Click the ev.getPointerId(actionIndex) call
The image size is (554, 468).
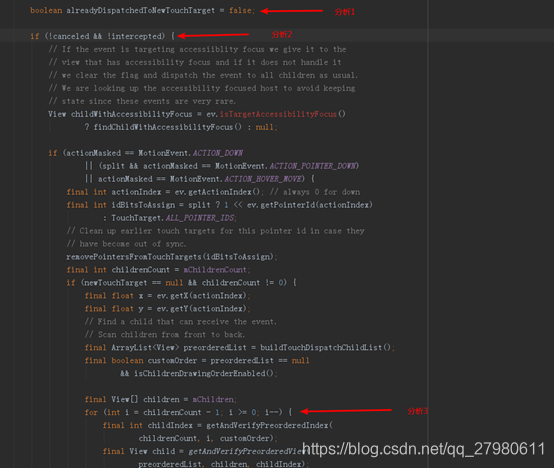coord(310,205)
